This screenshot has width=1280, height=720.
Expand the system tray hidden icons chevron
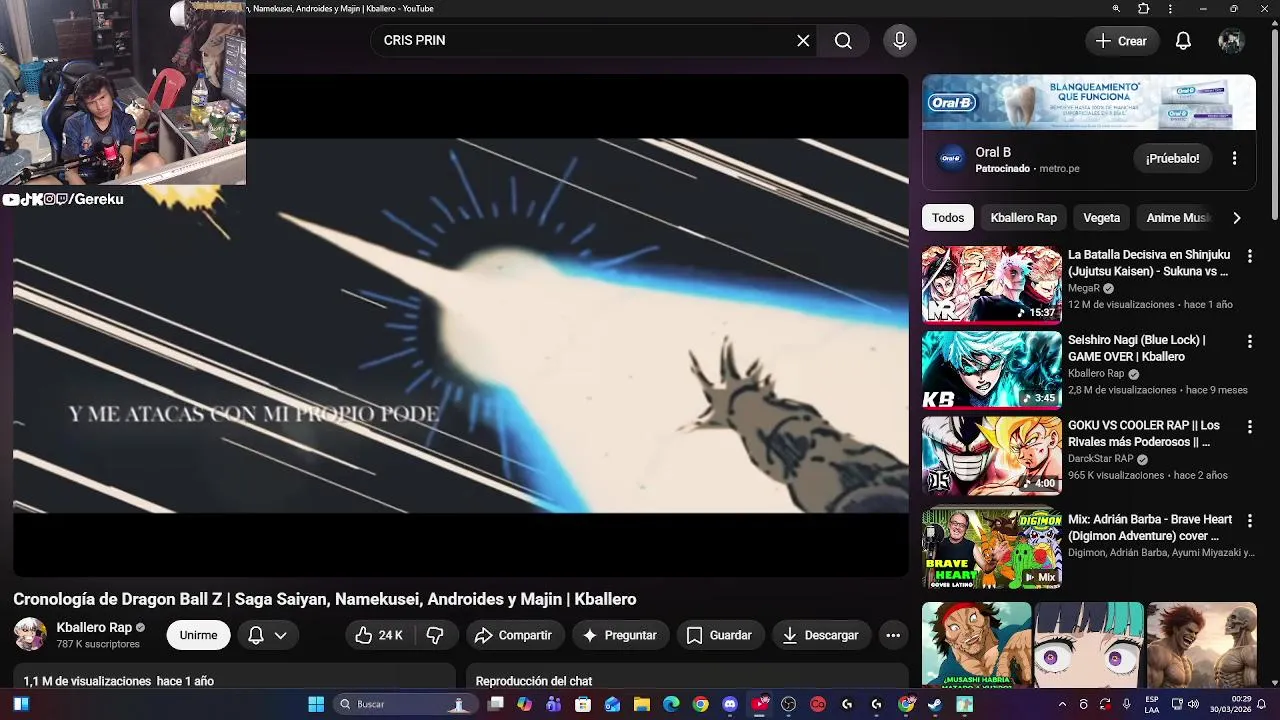(x=1062, y=704)
